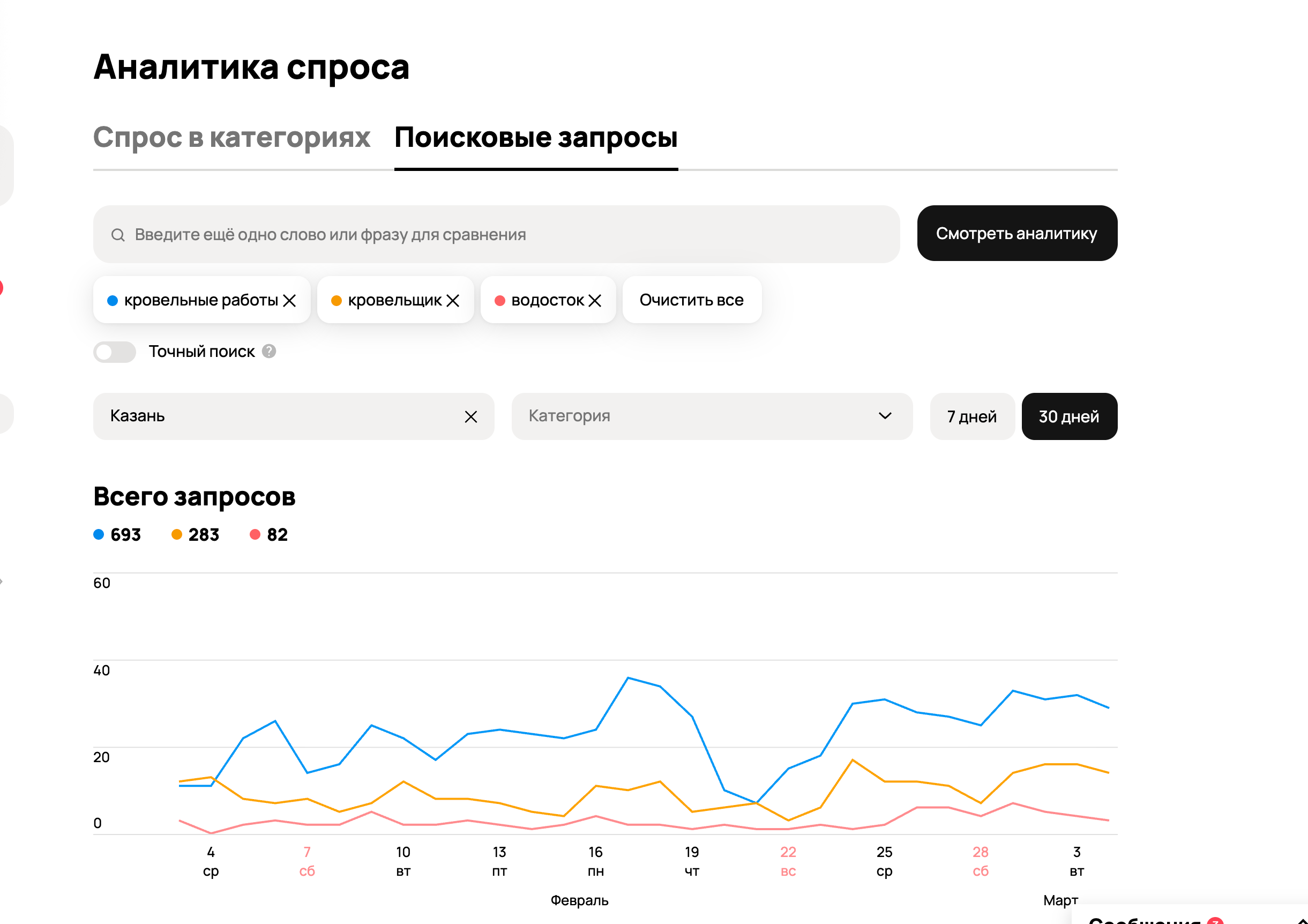Click the question mark help icon near Точный поиск
This screenshot has width=1308, height=924.
[x=269, y=352]
